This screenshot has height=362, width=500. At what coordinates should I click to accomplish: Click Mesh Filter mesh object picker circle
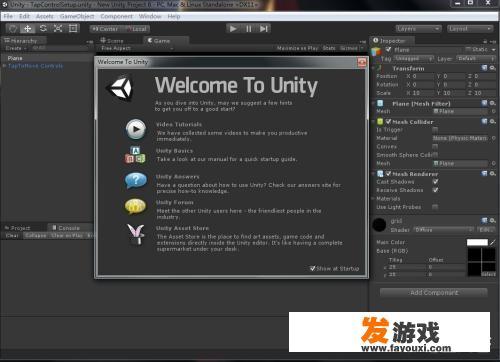coord(494,111)
